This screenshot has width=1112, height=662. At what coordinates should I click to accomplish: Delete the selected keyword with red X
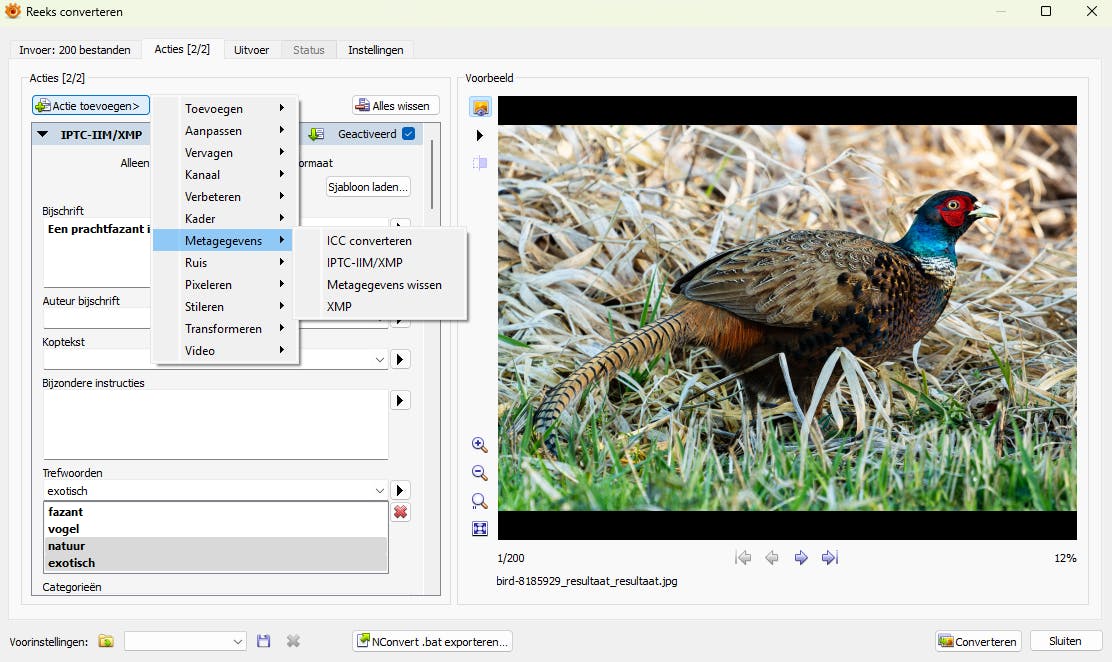400,512
